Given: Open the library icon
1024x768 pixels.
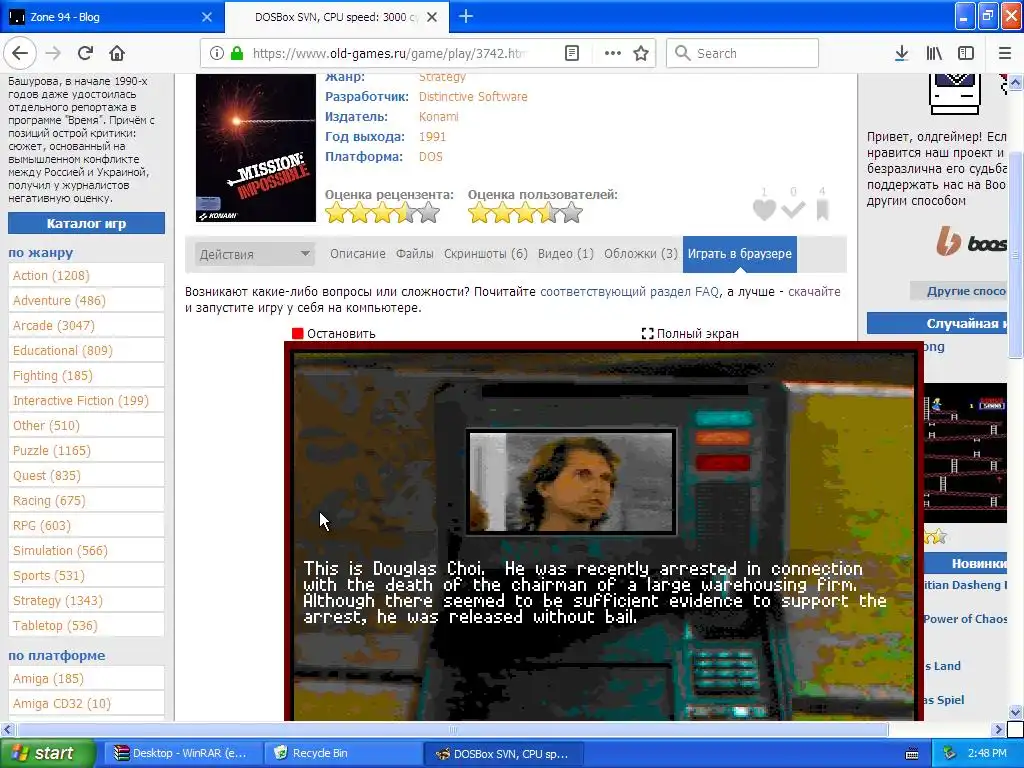Looking at the screenshot, I should pyautogui.click(x=934, y=53).
